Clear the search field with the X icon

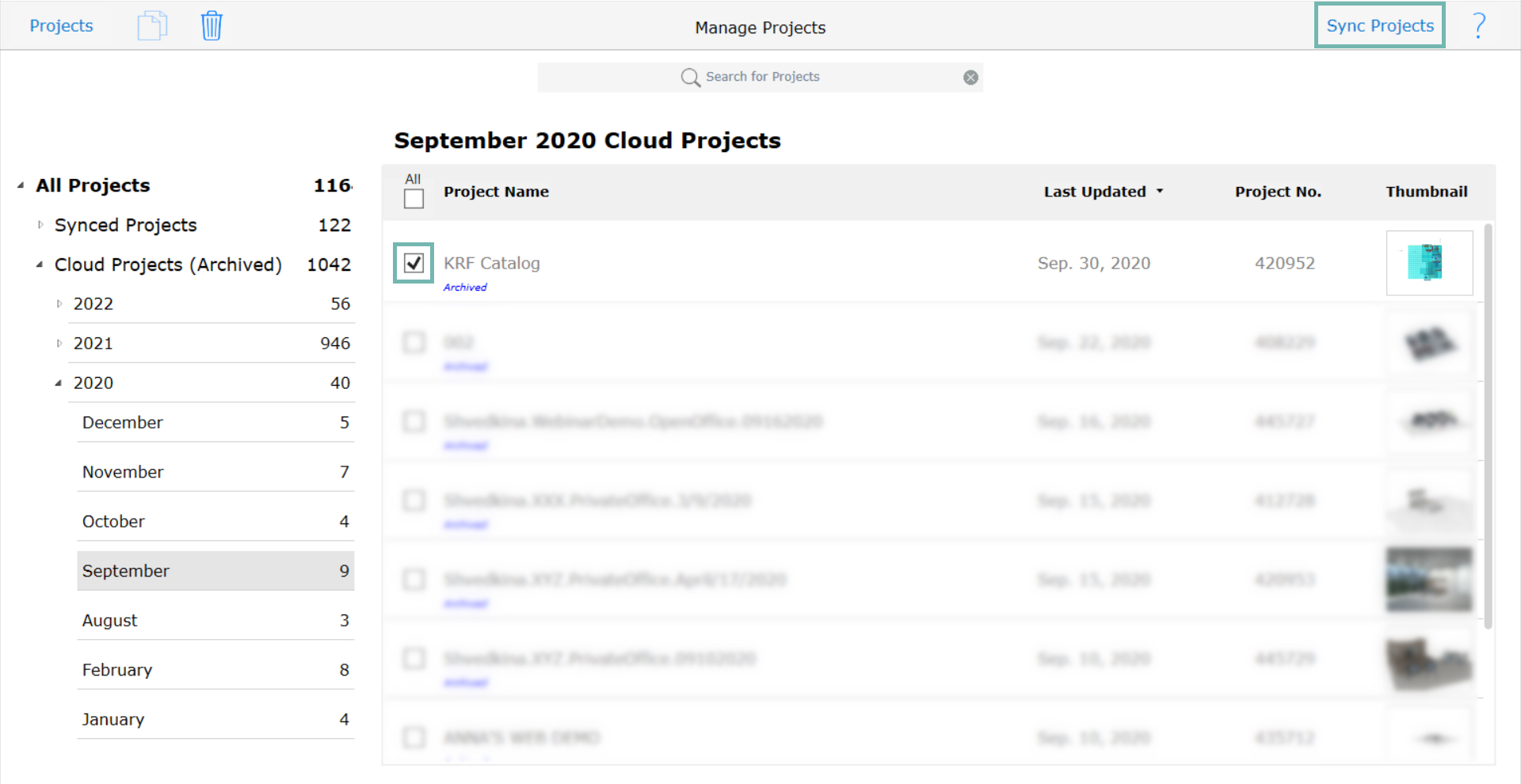coord(970,77)
